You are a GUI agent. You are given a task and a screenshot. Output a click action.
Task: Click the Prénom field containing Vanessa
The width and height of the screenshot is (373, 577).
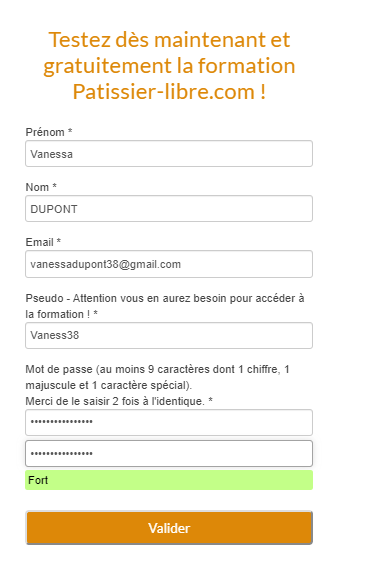click(x=169, y=153)
